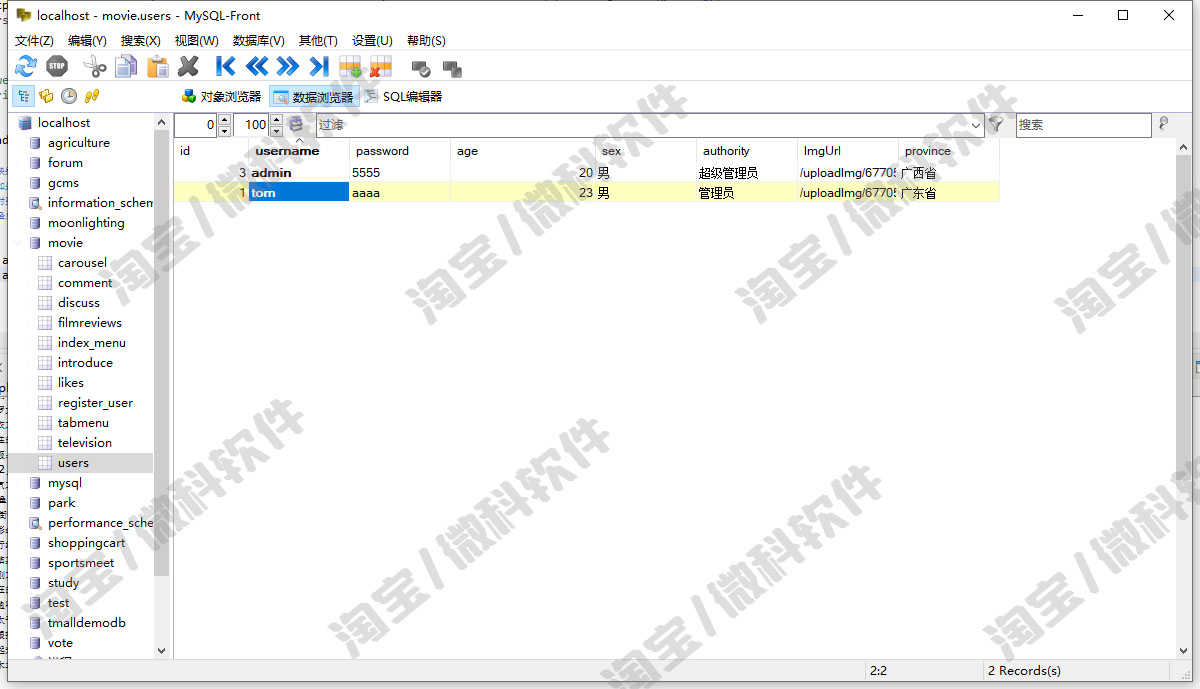
Task: Select the 超级管理员 authority cell
Action: tap(747, 173)
